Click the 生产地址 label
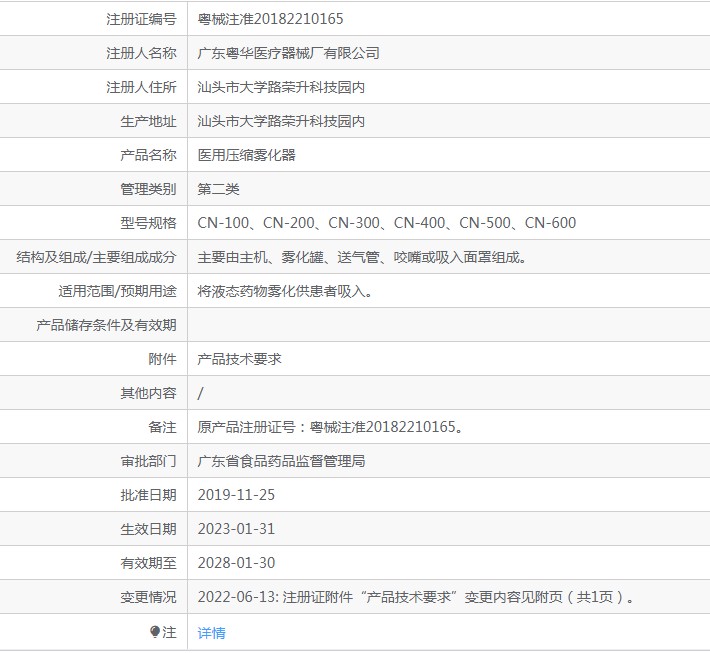Viewport: 710px width, 653px height. tap(149, 121)
